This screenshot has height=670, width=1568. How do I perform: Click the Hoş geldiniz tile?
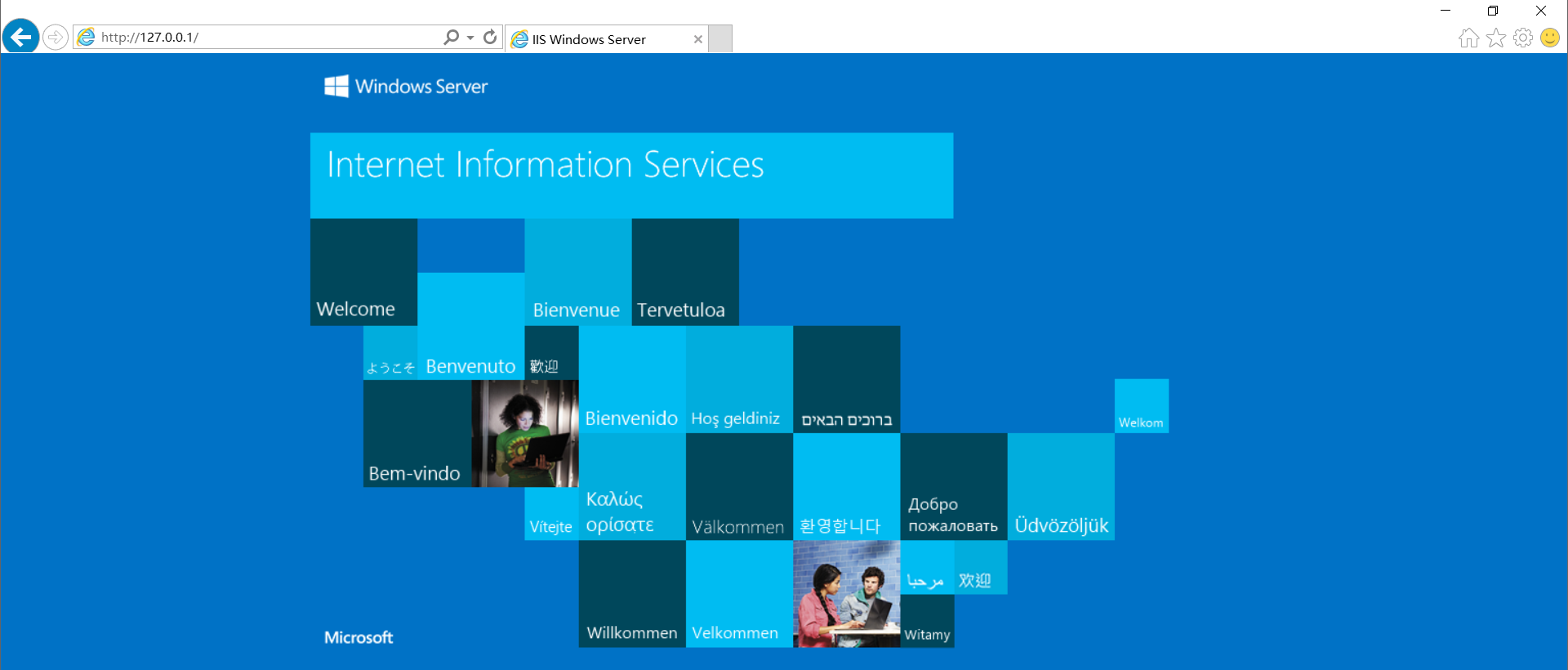point(739,379)
